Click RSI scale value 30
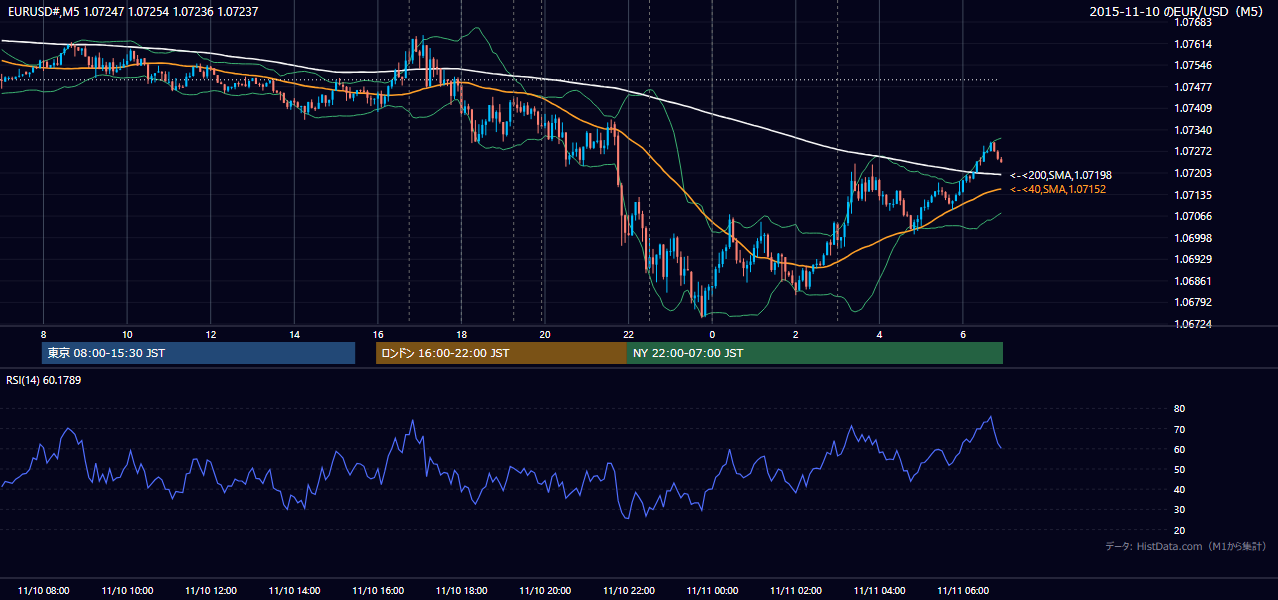This screenshot has width=1278, height=600. [x=1179, y=509]
